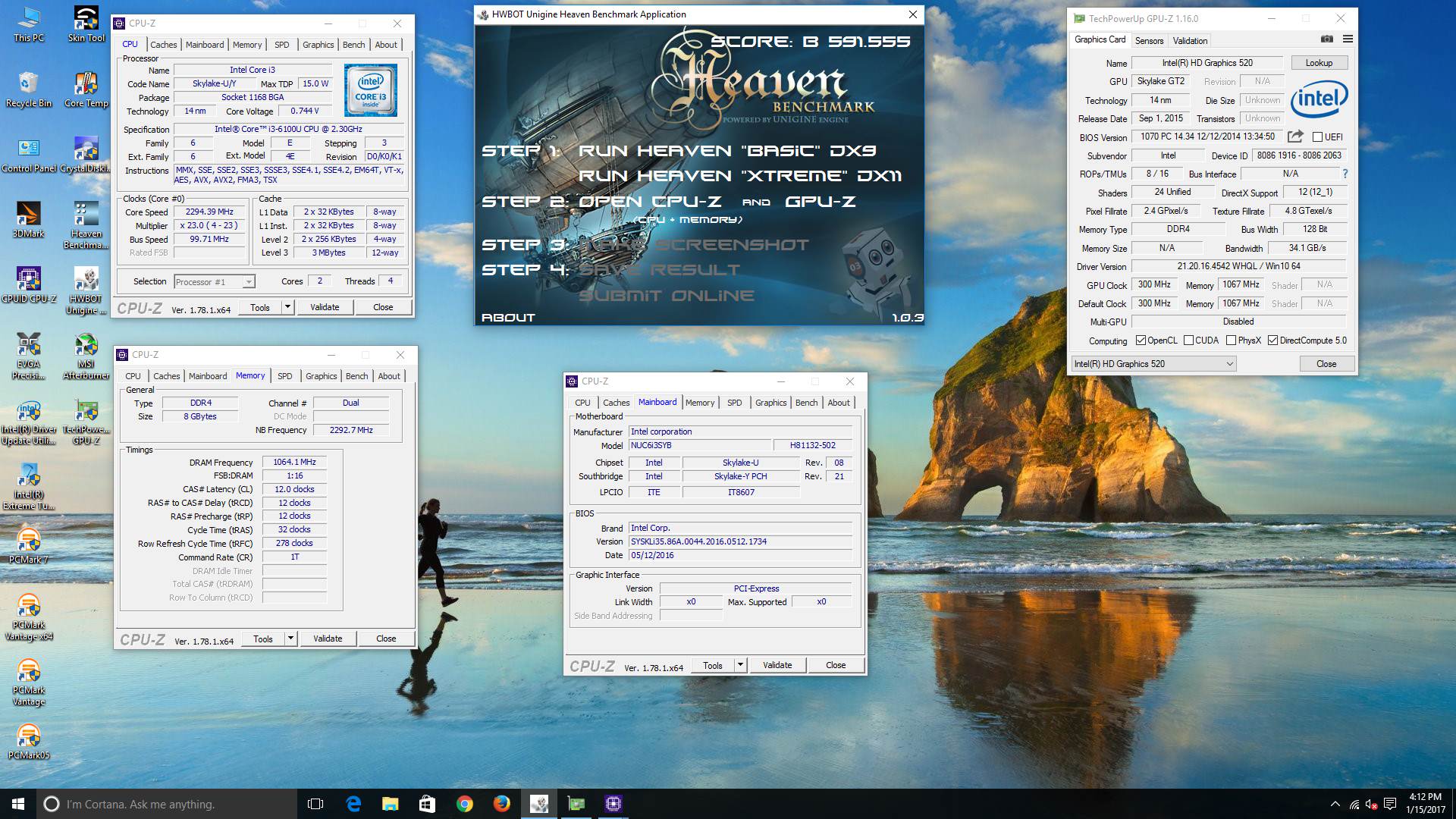The height and width of the screenshot is (819, 1456).
Task: Launch CPUID CPU-Z desktop shortcut
Action: click(29, 285)
